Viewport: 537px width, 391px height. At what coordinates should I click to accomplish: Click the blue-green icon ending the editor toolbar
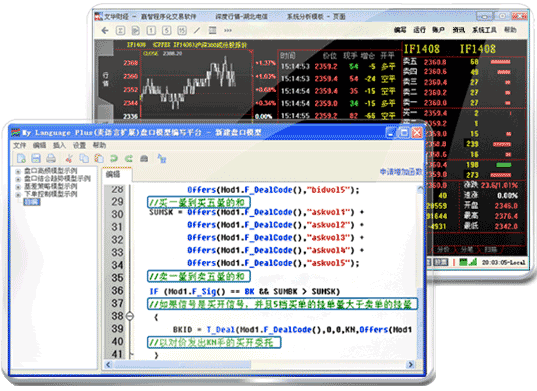(x=162, y=158)
